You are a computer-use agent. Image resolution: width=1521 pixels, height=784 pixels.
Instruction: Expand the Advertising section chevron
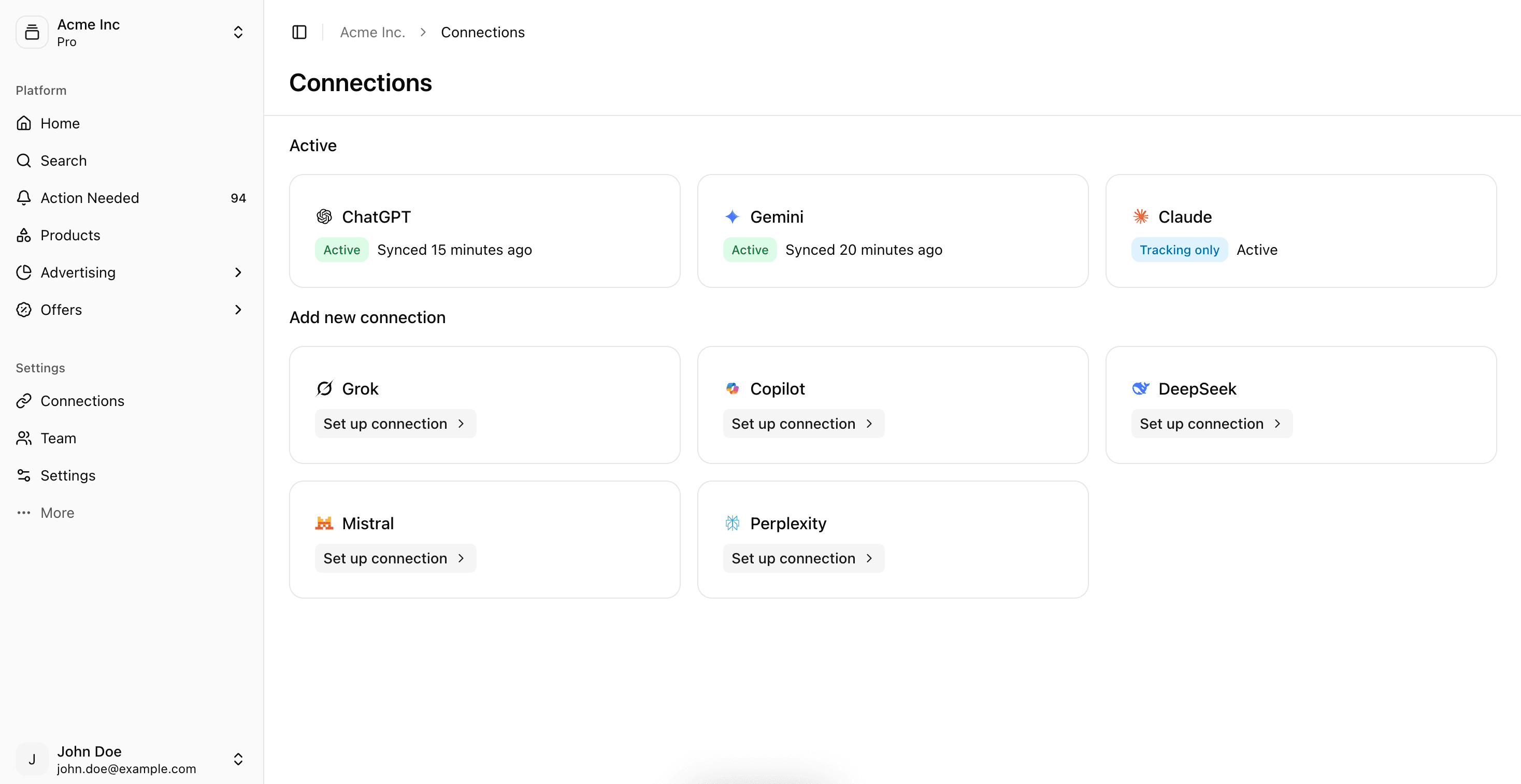tap(238, 272)
